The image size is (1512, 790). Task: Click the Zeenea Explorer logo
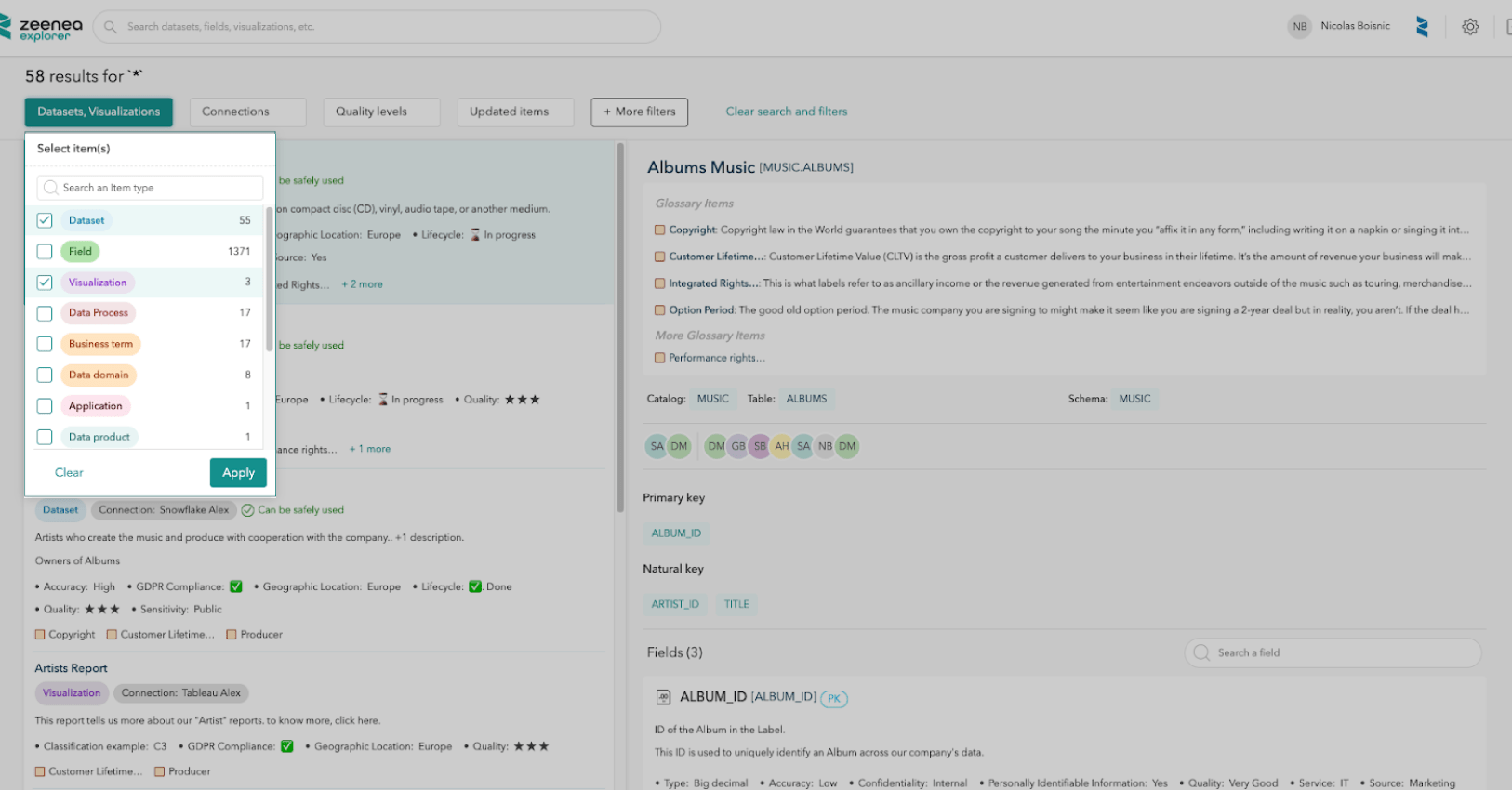coord(43,28)
